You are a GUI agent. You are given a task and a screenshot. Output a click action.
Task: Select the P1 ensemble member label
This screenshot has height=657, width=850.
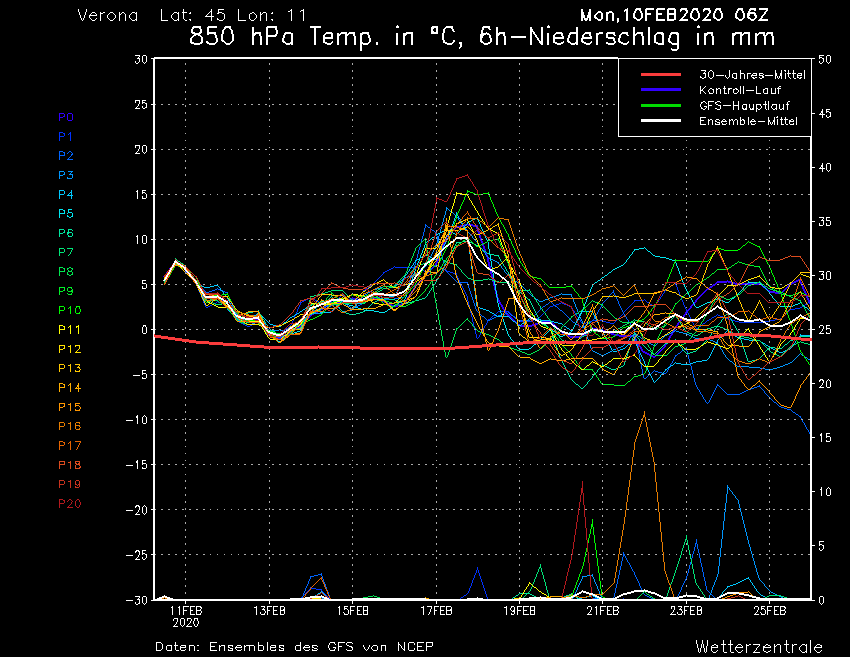(x=66, y=137)
